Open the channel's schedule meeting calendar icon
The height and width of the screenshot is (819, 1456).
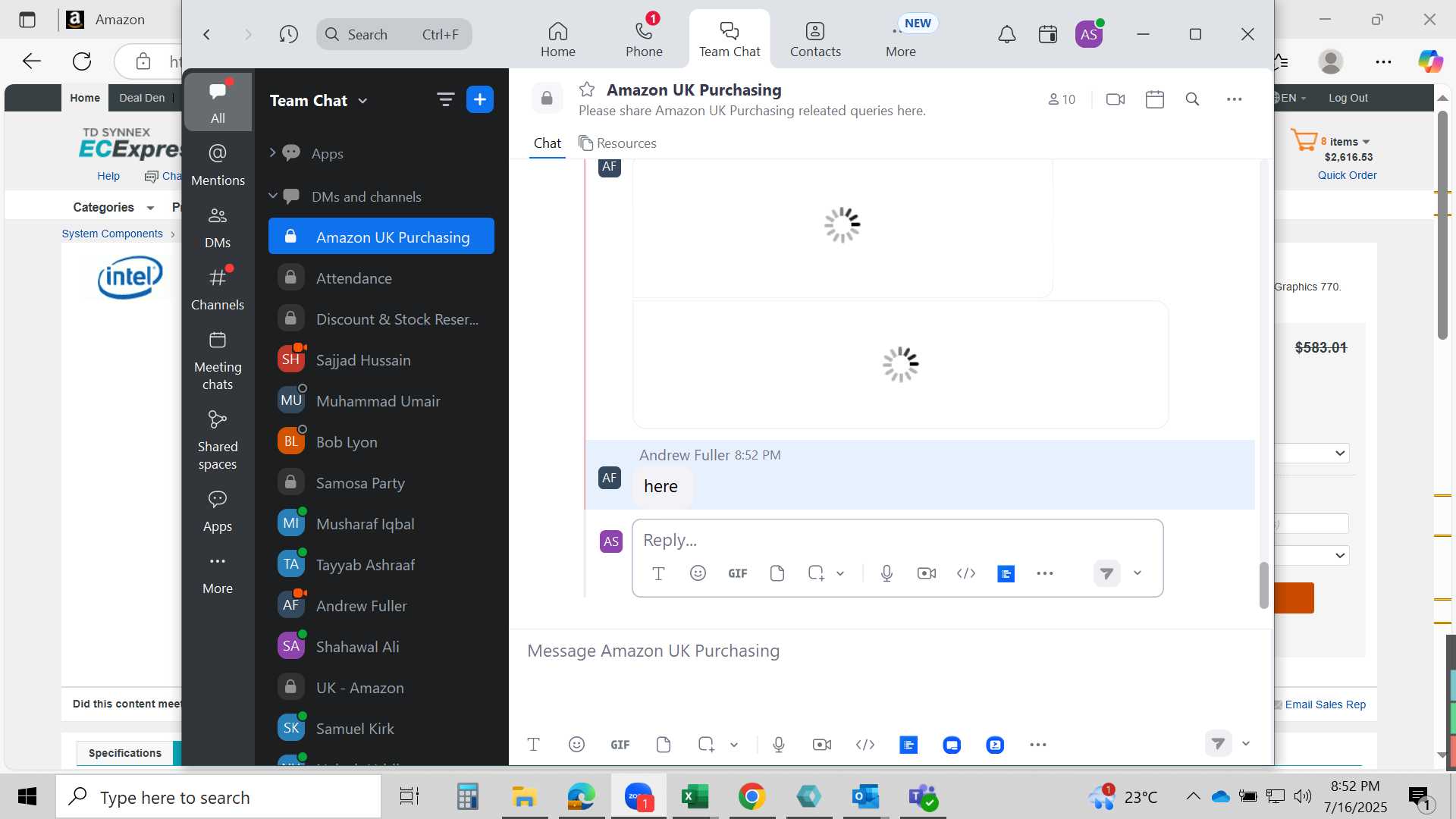click(x=1154, y=99)
